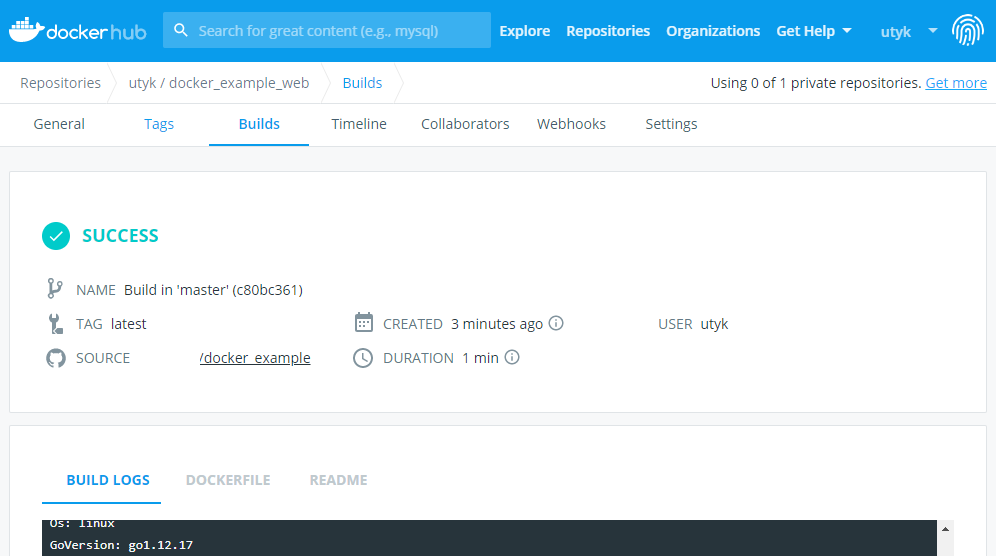Open the utyk account dropdown
996x556 pixels.
click(x=908, y=31)
